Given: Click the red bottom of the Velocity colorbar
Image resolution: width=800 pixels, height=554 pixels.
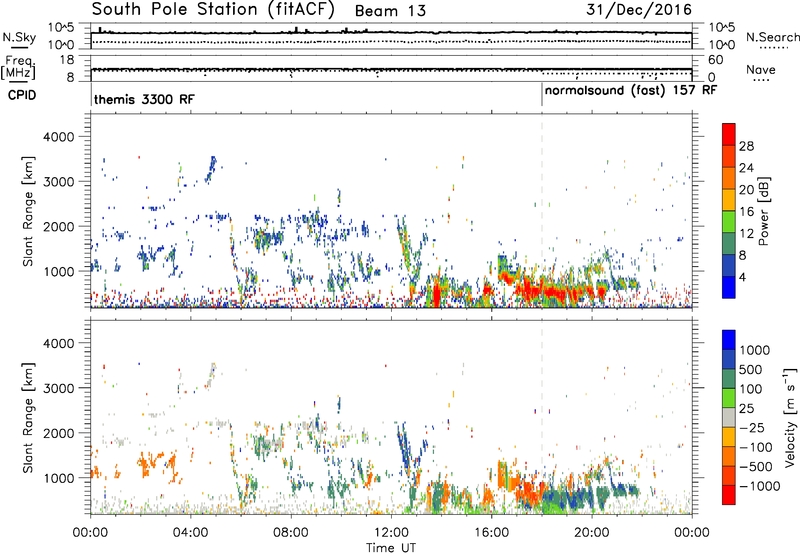Looking at the screenshot, I should [x=729, y=495].
